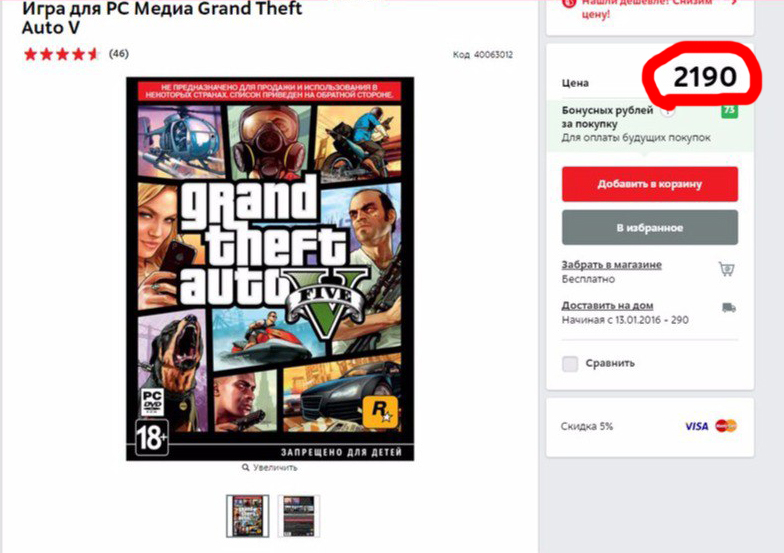The image size is (784, 553).
Task: Click the MasterCard logo
Action: tap(726, 426)
